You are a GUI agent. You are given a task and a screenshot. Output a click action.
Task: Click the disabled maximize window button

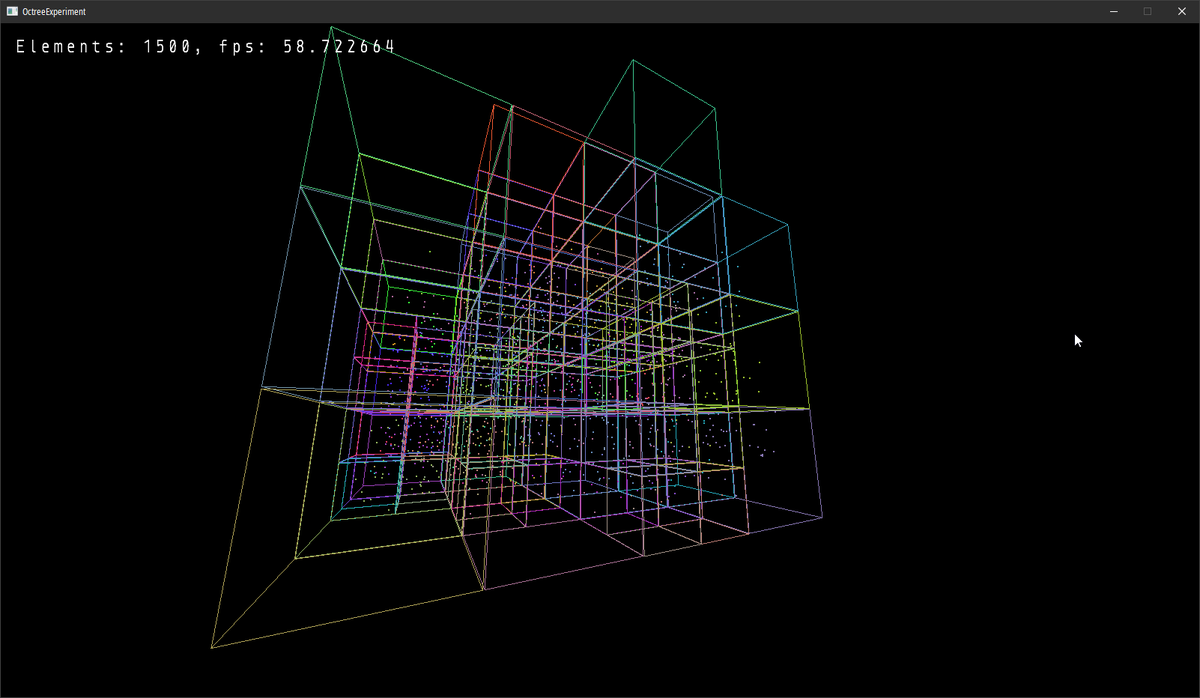[x=1148, y=11]
